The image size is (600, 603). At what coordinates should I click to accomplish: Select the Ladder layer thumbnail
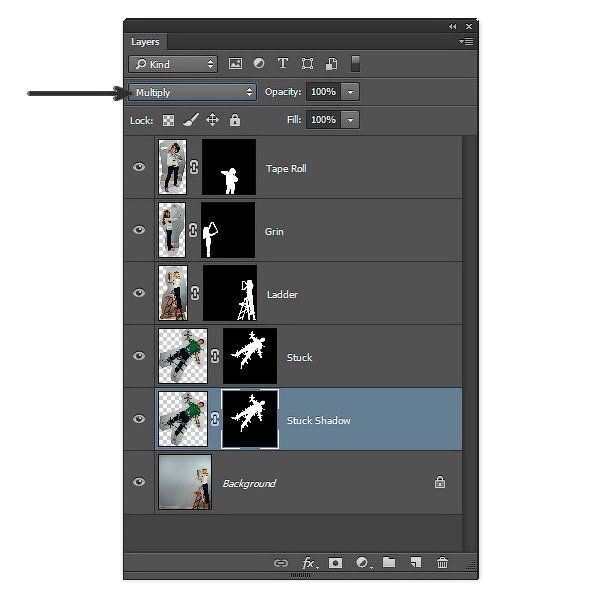point(173,293)
